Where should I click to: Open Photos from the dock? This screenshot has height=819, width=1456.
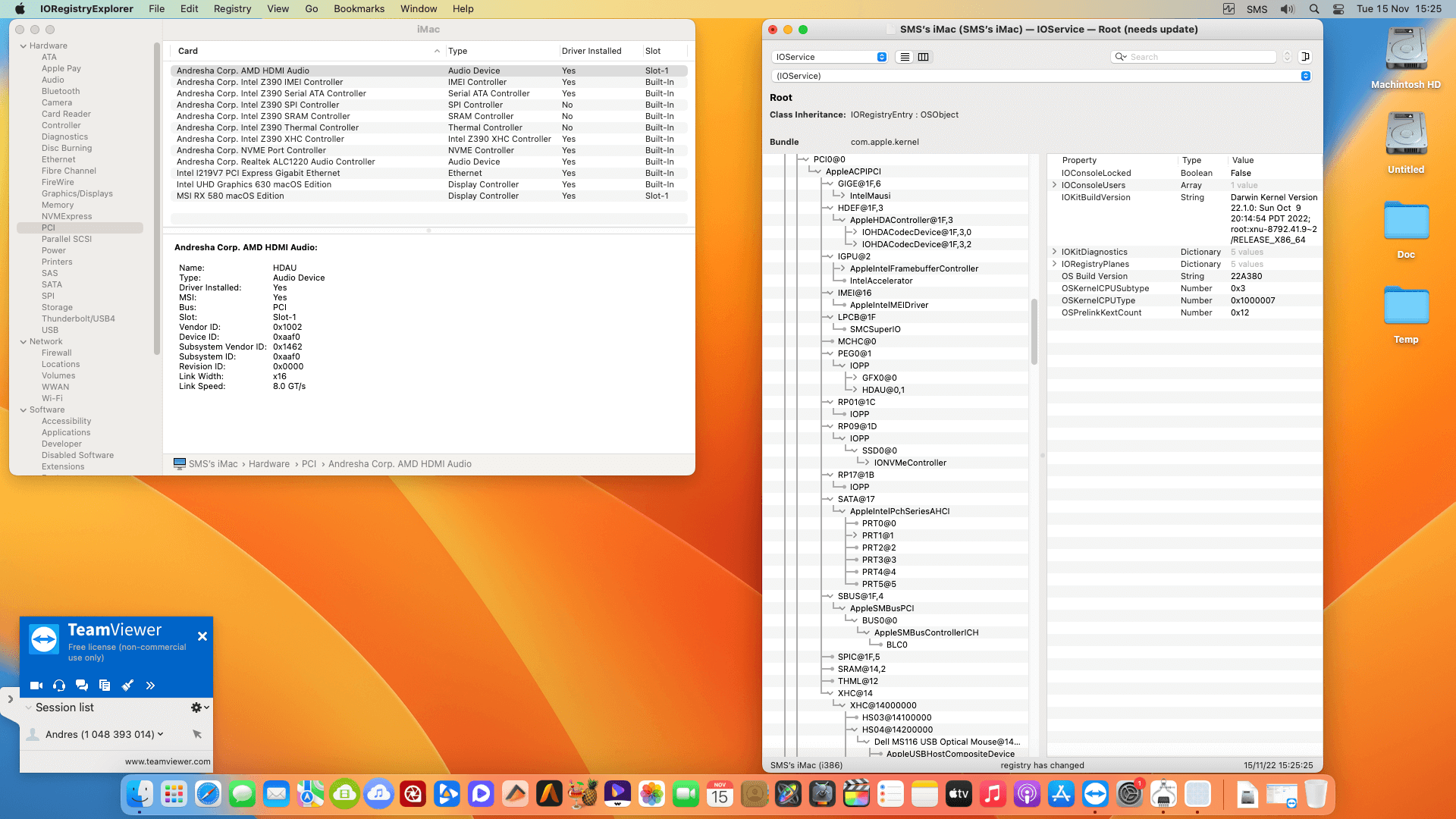pyautogui.click(x=651, y=794)
